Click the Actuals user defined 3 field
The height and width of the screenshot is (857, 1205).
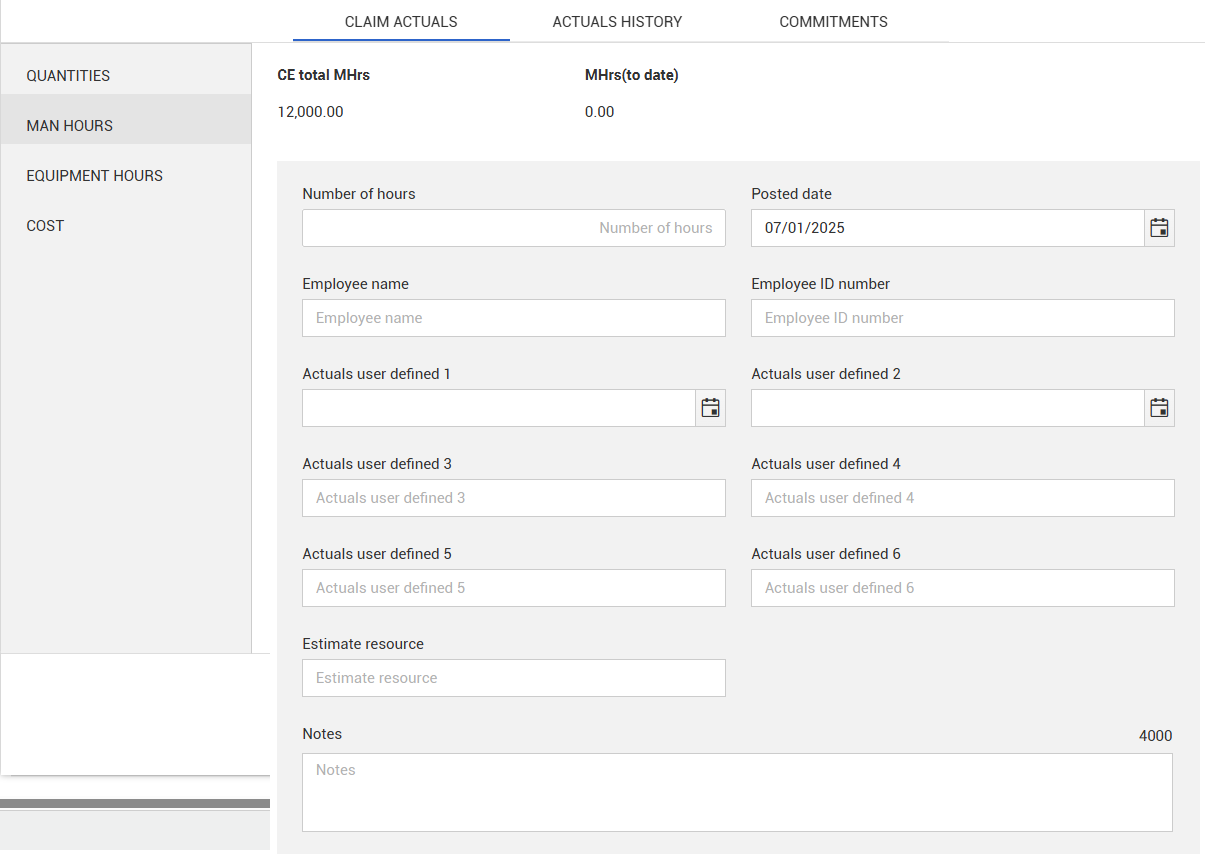click(x=513, y=498)
